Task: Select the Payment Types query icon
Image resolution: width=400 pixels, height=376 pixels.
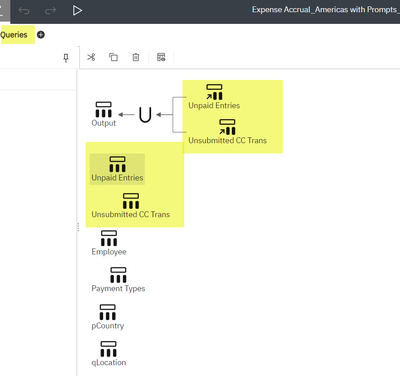Action: pyautogui.click(x=118, y=275)
